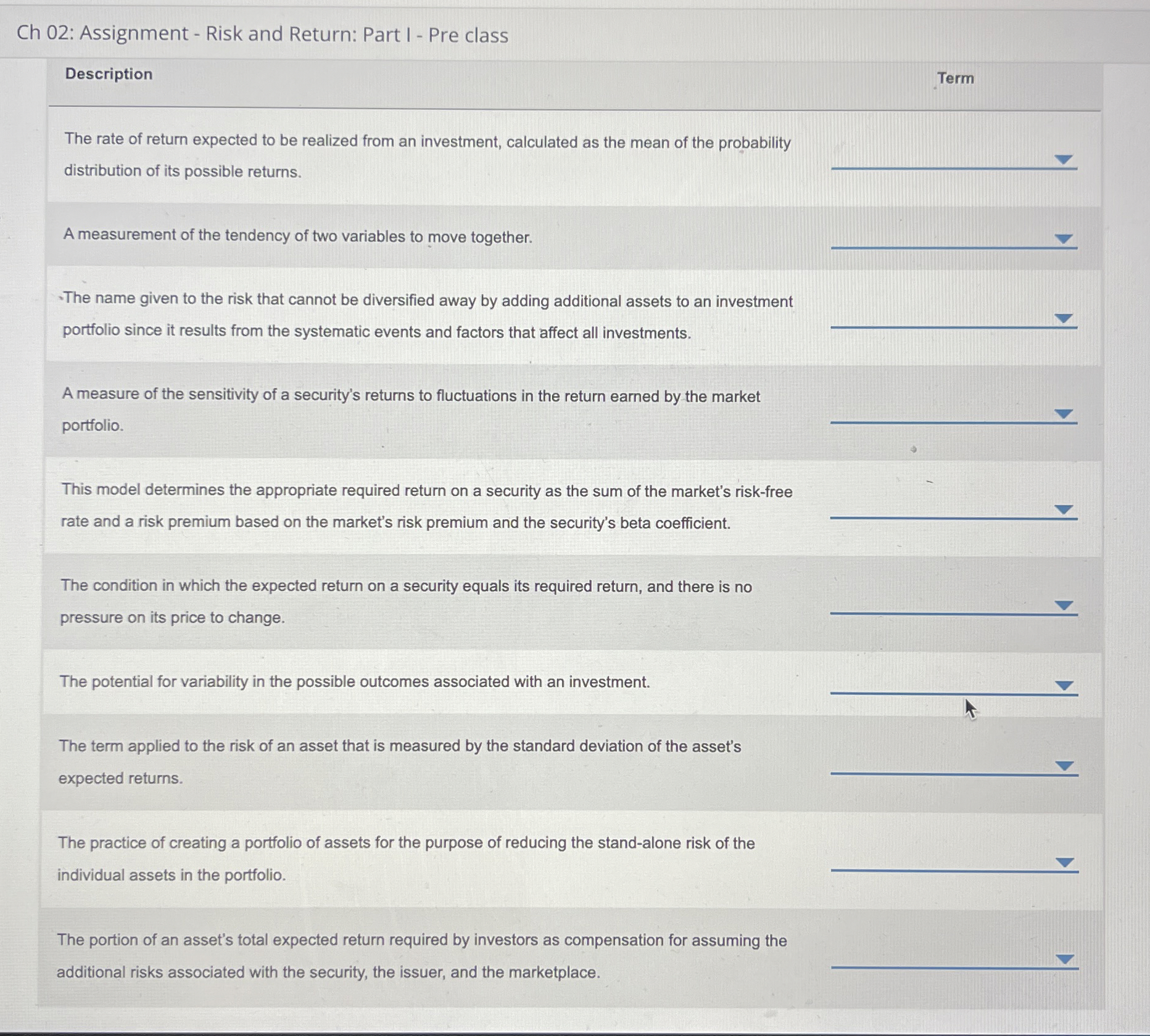Click the empty answer line for the risk premium question
Image resolution: width=1150 pixels, height=1036 pixels.
[953, 968]
